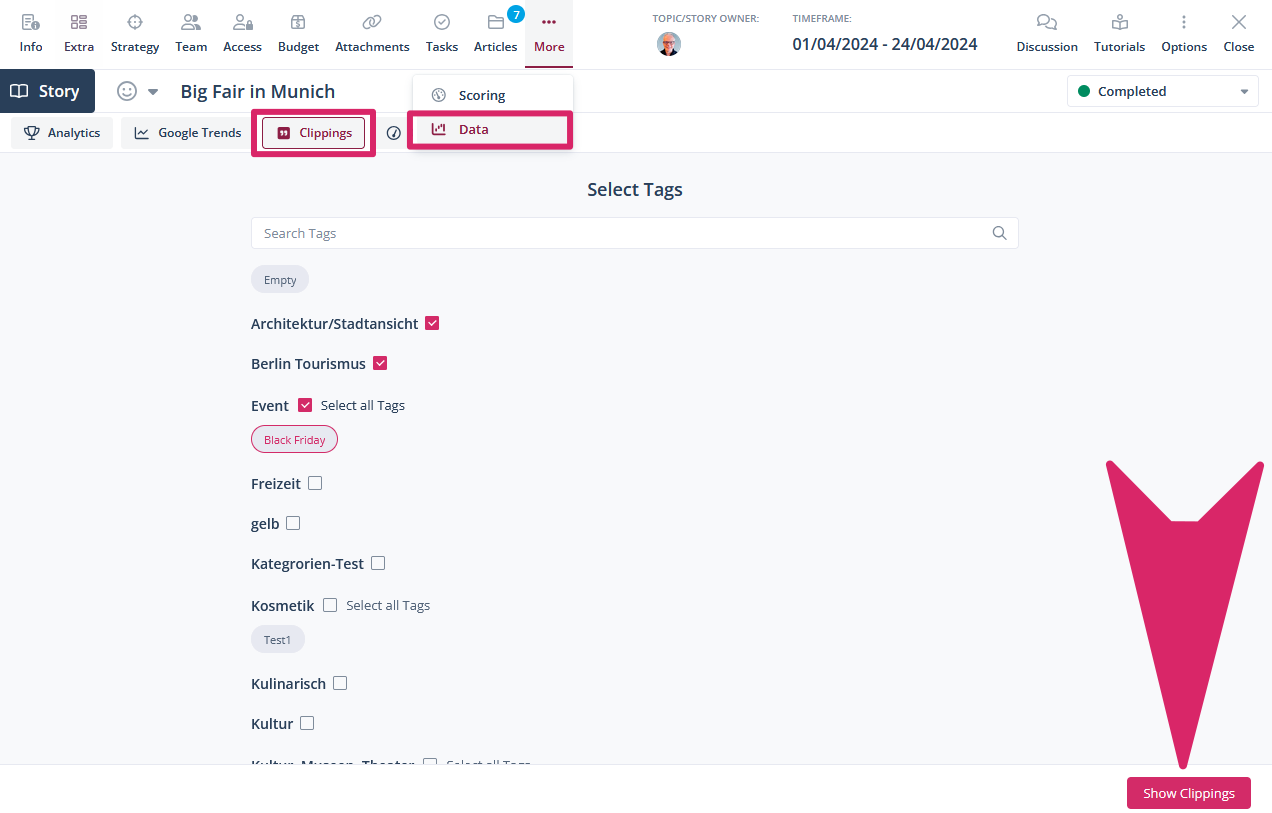Screen dimensions: 1272x813
Task: Click the Show Clippings button
Action: 1188,793
